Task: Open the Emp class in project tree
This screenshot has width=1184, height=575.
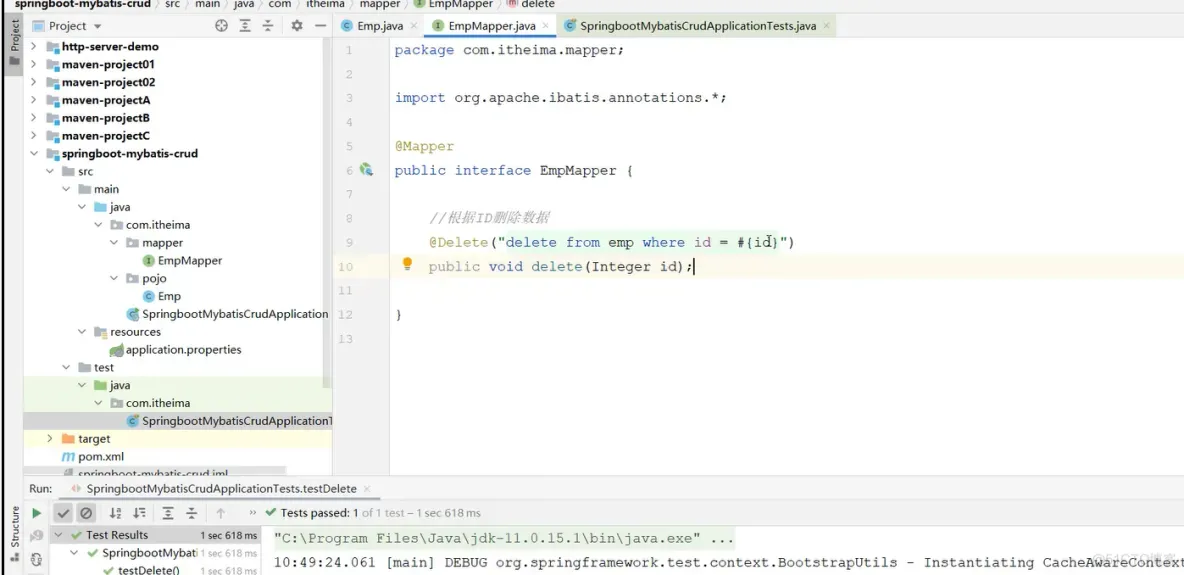Action: click(x=161, y=296)
